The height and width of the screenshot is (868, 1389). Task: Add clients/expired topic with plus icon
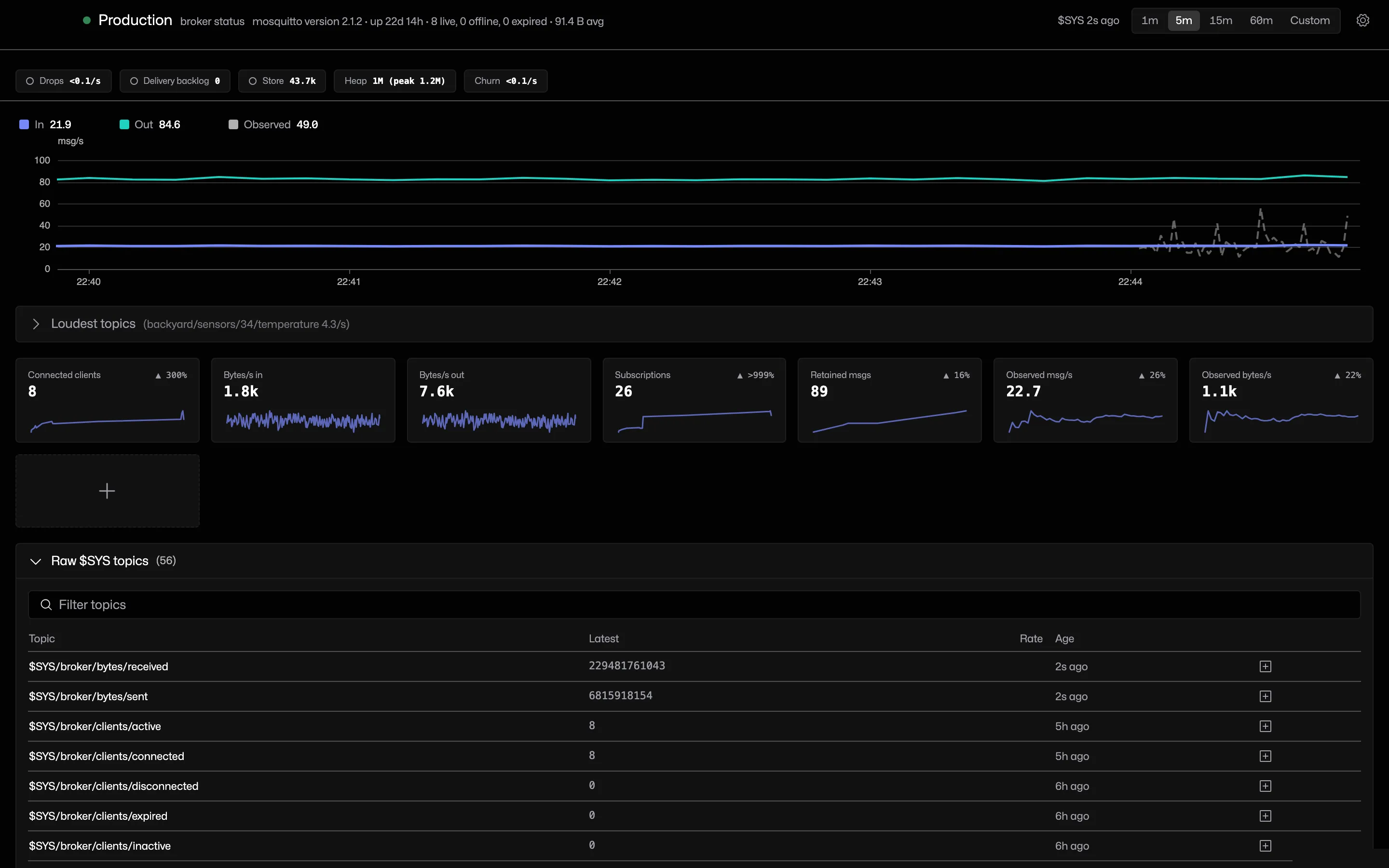coord(1265,816)
